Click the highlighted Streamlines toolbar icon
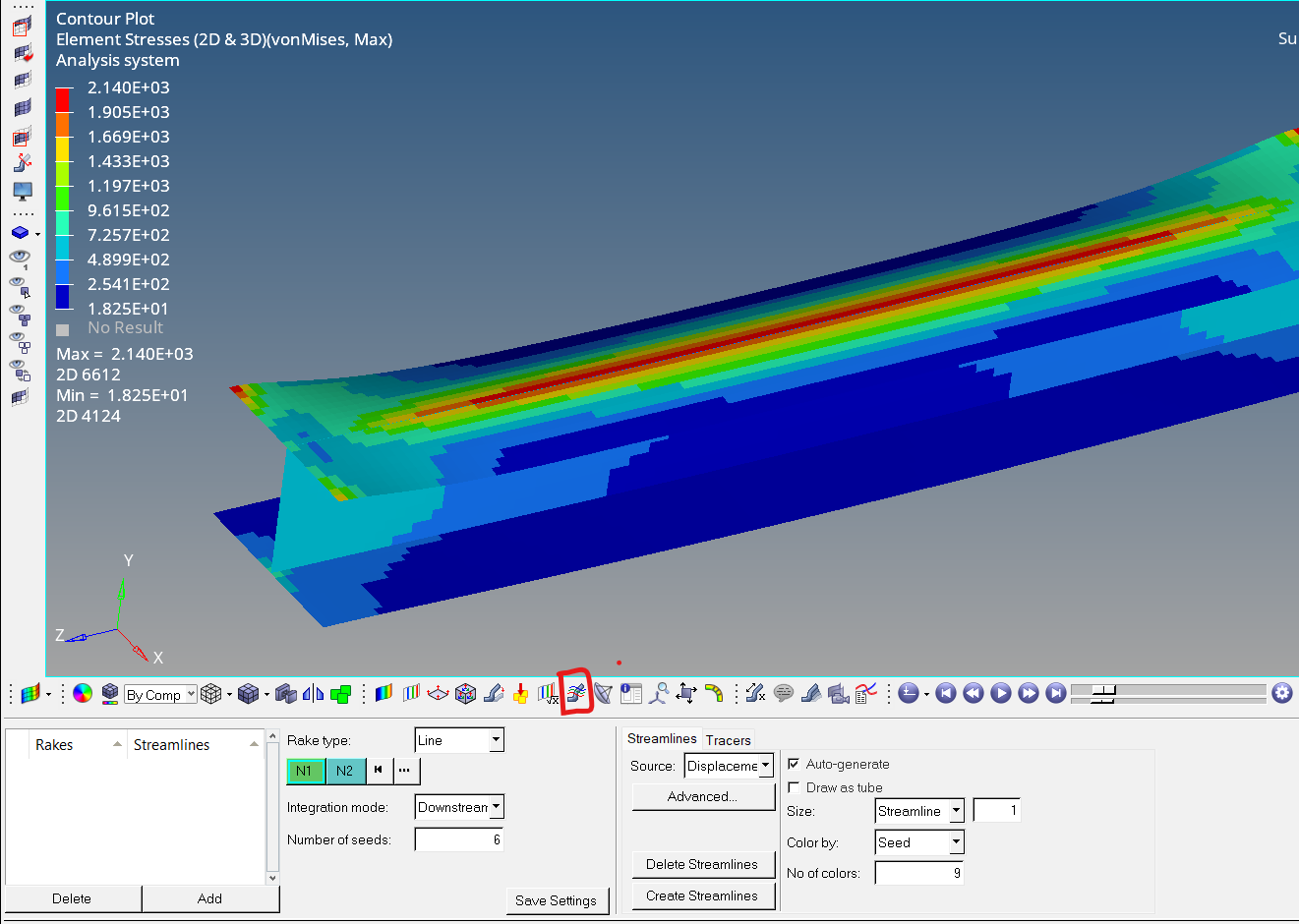The image size is (1299, 924). [x=576, y=693]
